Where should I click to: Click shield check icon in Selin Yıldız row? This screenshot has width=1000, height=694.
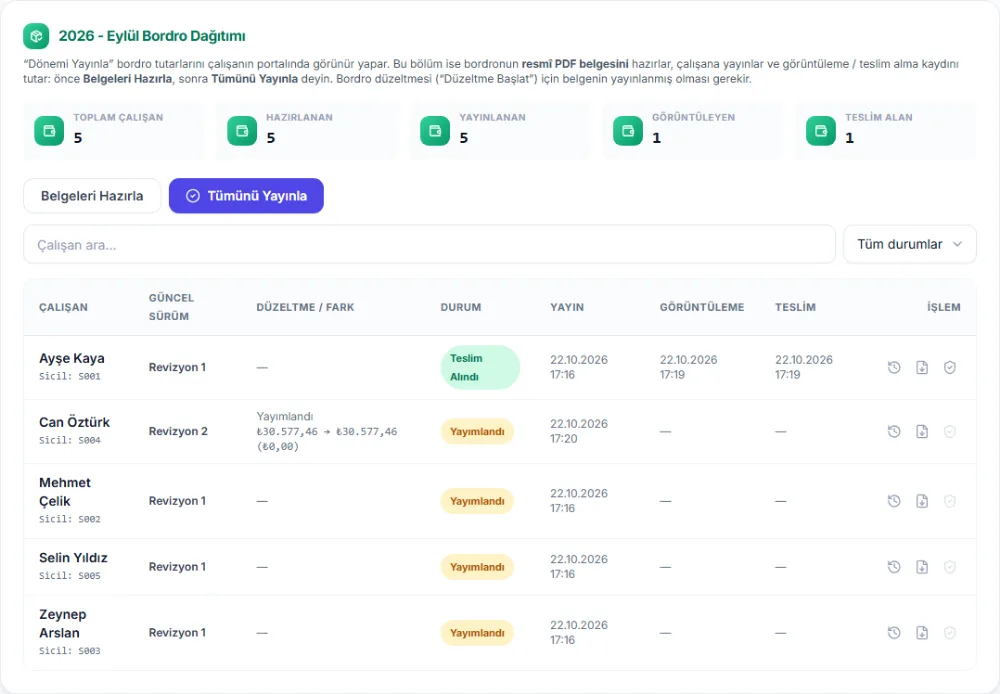tap(950, 566)
